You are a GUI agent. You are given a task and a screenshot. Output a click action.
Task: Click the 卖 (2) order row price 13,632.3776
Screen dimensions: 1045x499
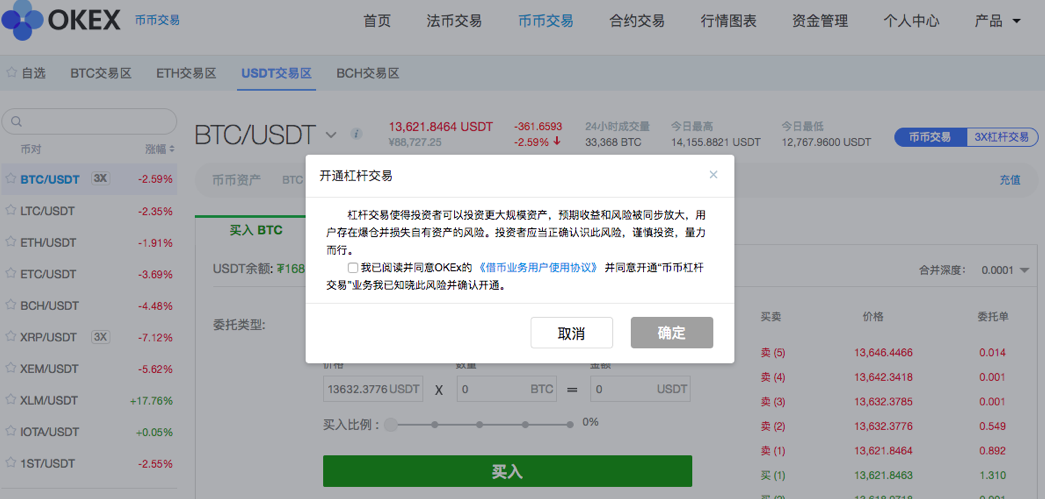(x=883, y=426)
